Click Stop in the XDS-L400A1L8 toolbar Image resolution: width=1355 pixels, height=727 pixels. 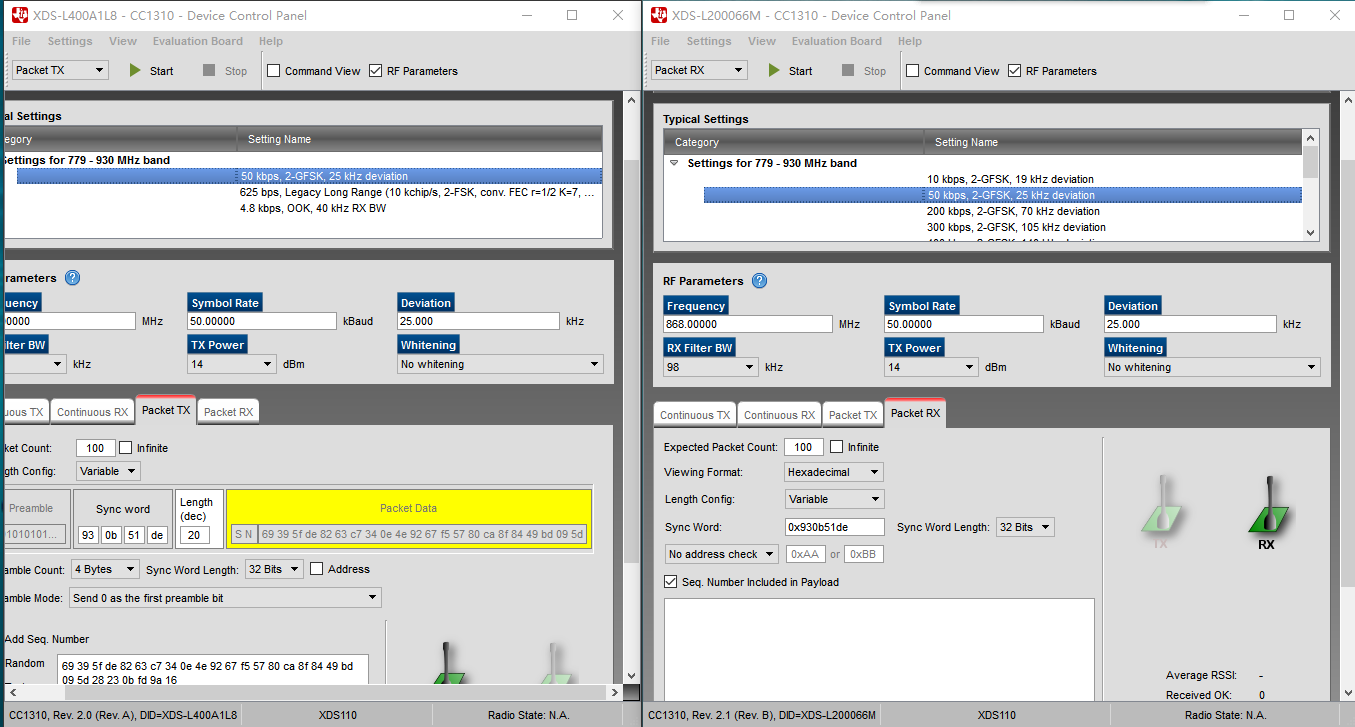(x=225, y=71)
